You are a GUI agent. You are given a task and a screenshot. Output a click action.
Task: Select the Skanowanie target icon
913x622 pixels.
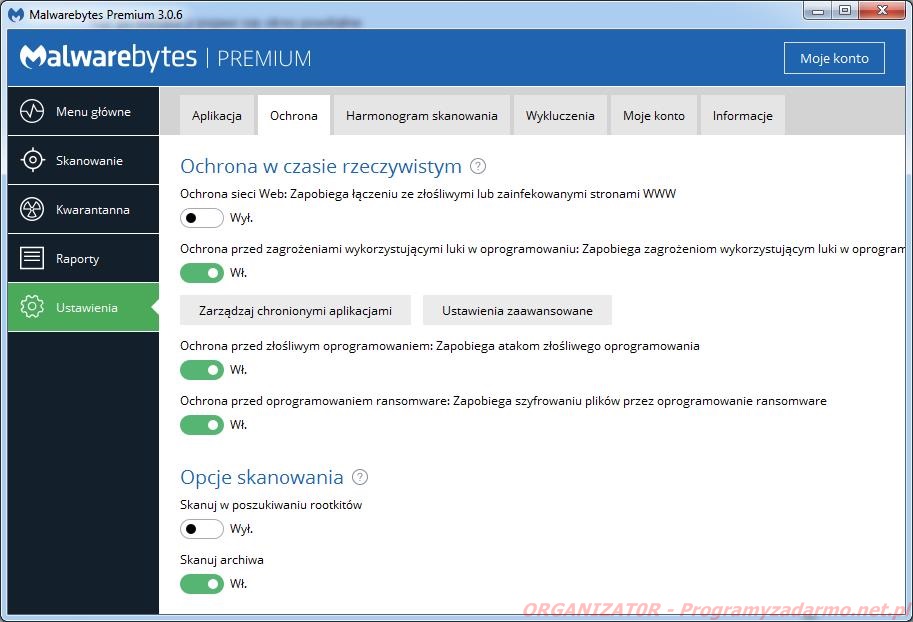pyautogui.click(x=33, y=160)
